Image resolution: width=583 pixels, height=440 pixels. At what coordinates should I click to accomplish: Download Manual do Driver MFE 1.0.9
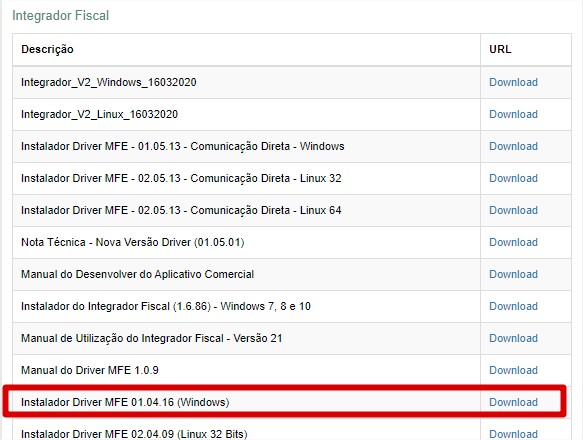point(513,370)
